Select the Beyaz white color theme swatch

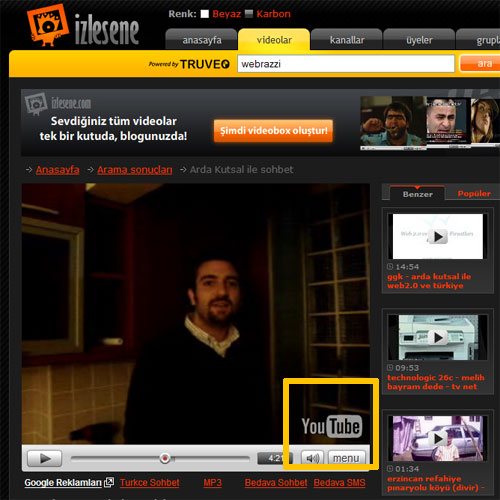tap(205, 14)
